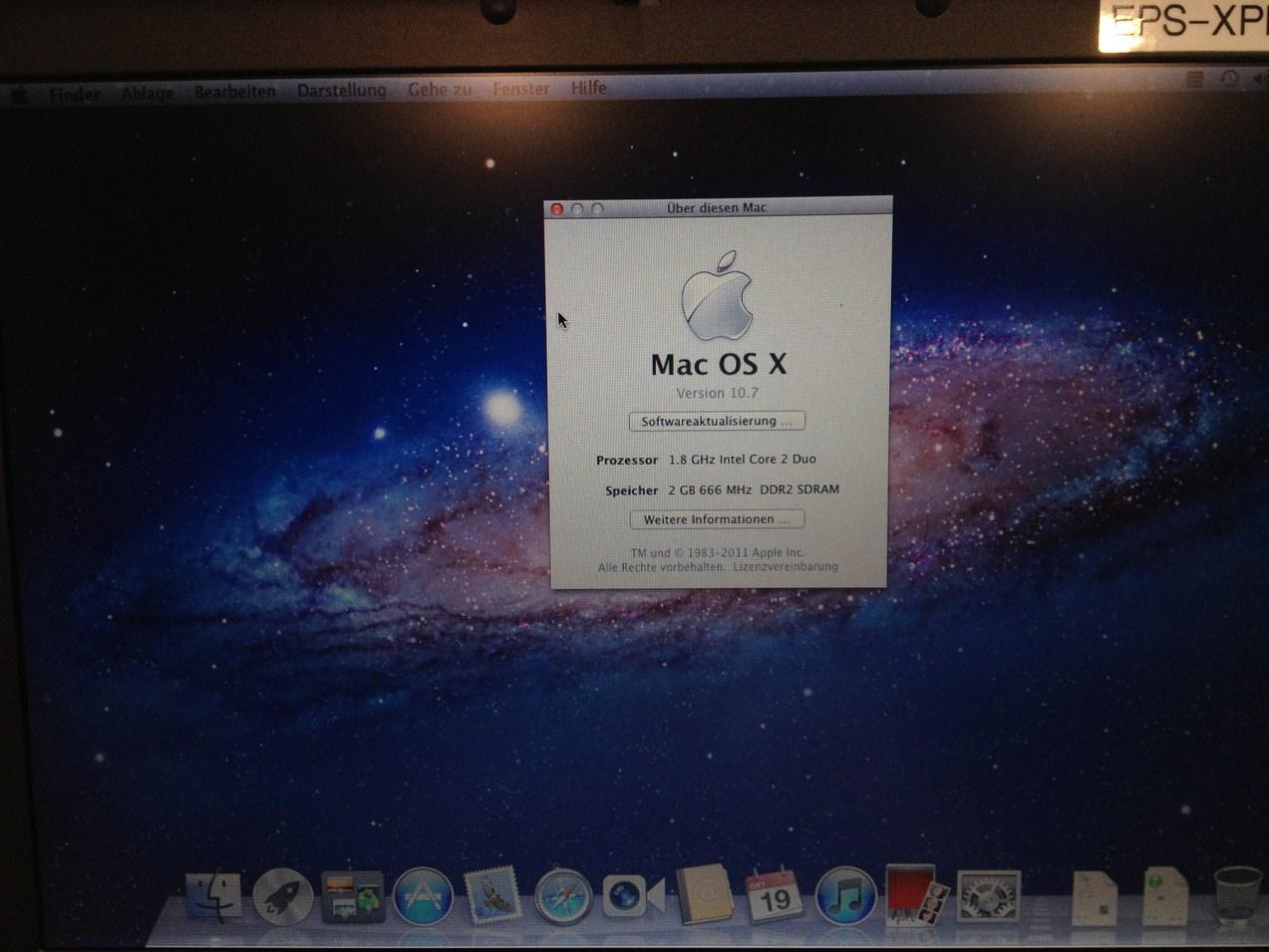Image resolution: width=1269 pixels, height=952 pixels.
Task: Launch Launchpad rocket icon in Dock
Action: (x=283, y=896)
